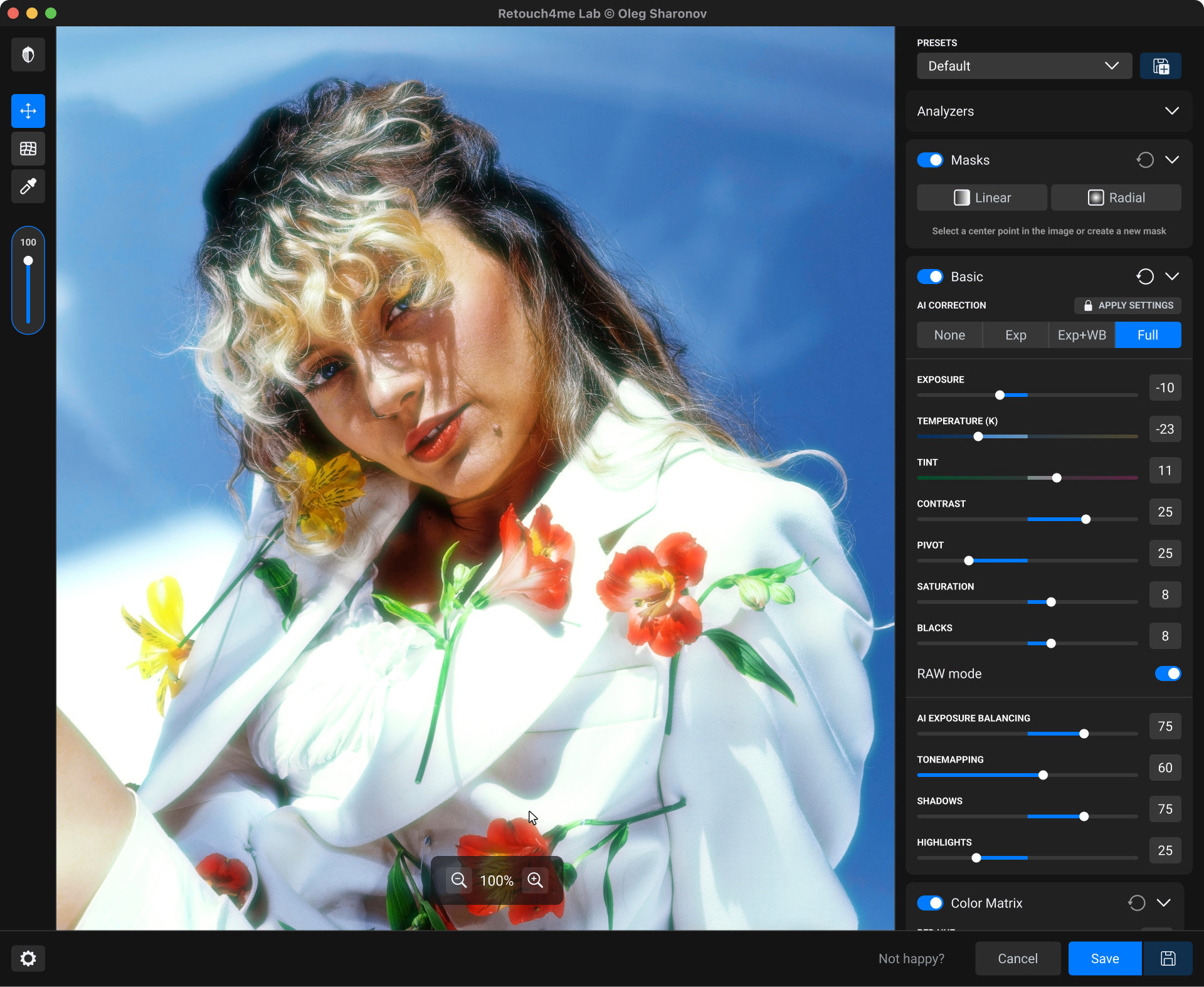Click the Tint slider handle

point(1057,478)
